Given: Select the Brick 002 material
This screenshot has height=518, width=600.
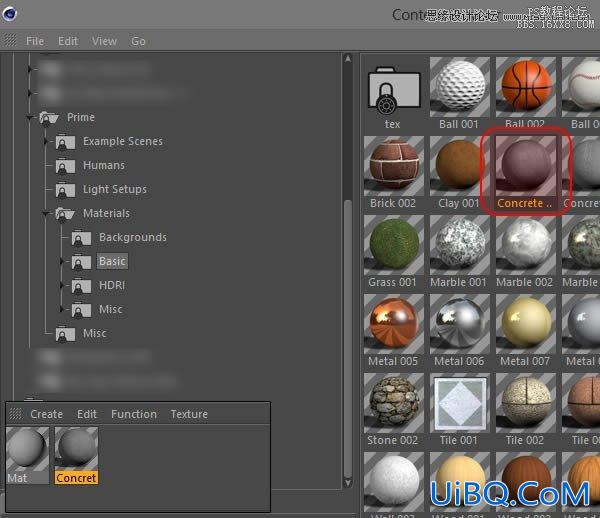Looking at the screenshot, I should click(394, 166).
